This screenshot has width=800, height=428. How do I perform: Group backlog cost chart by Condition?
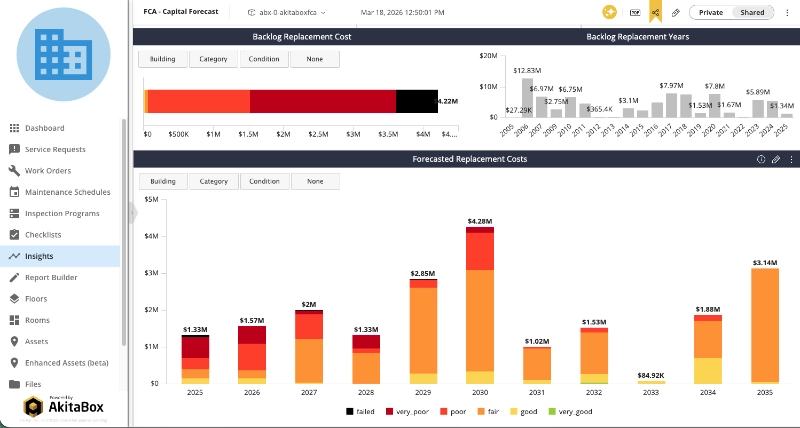[x=264, y=59]
